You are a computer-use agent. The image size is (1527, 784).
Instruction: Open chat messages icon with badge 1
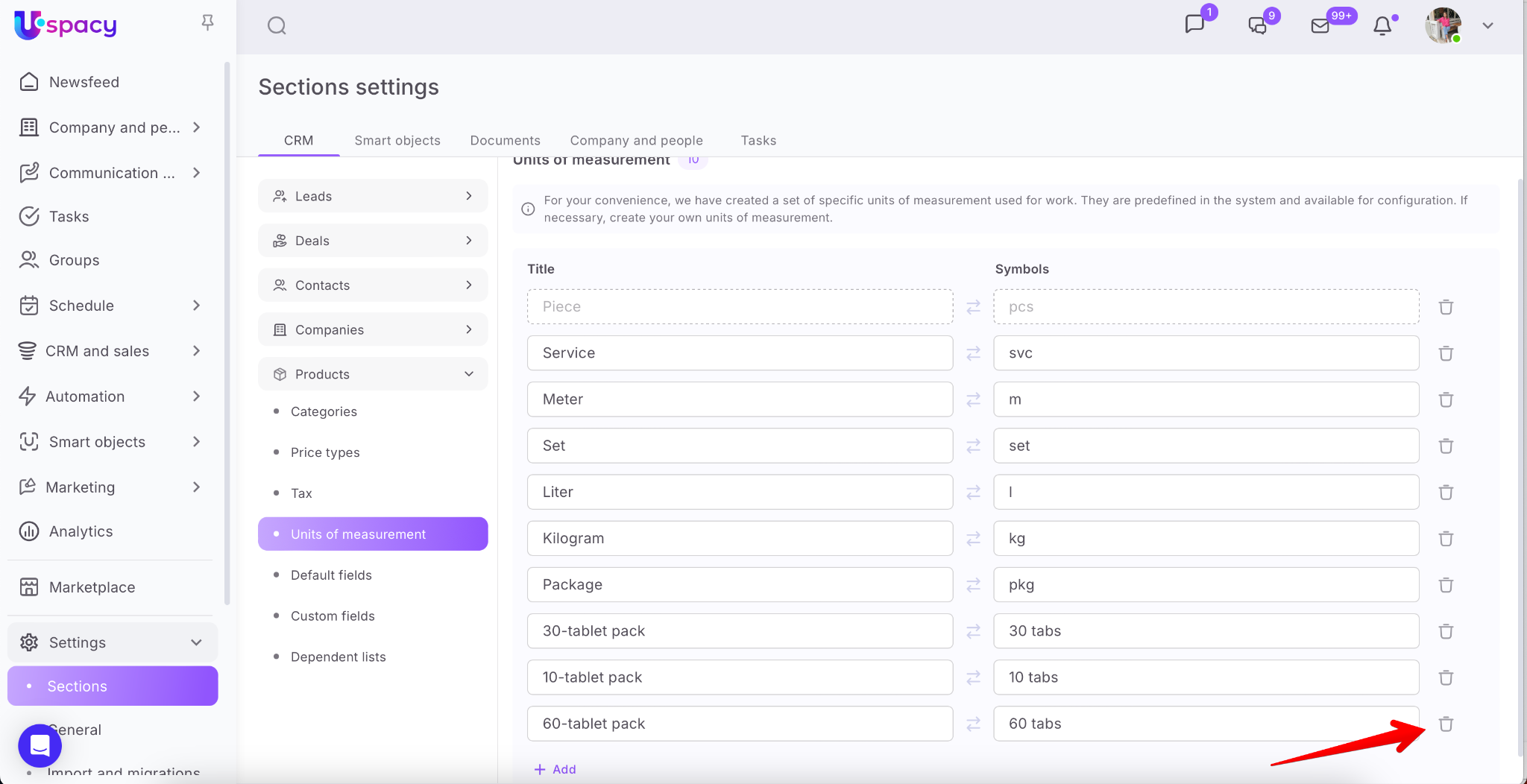[1194, 25]
